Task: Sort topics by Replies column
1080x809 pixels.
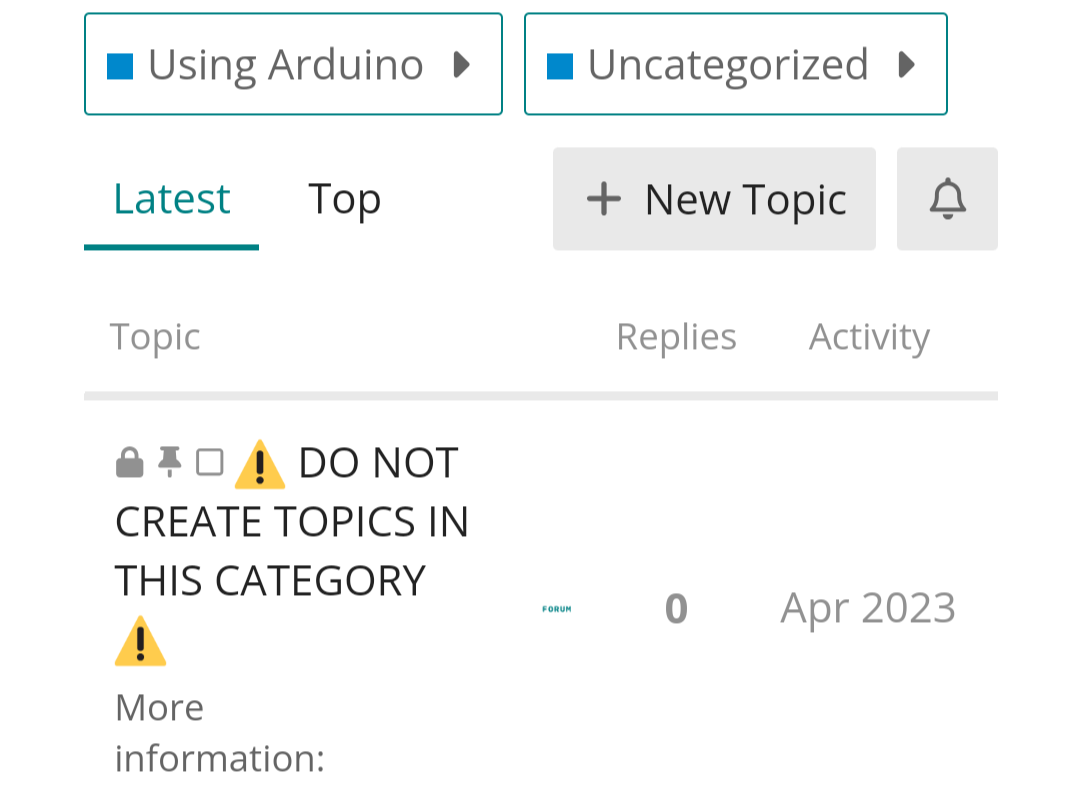Action: 676,337
